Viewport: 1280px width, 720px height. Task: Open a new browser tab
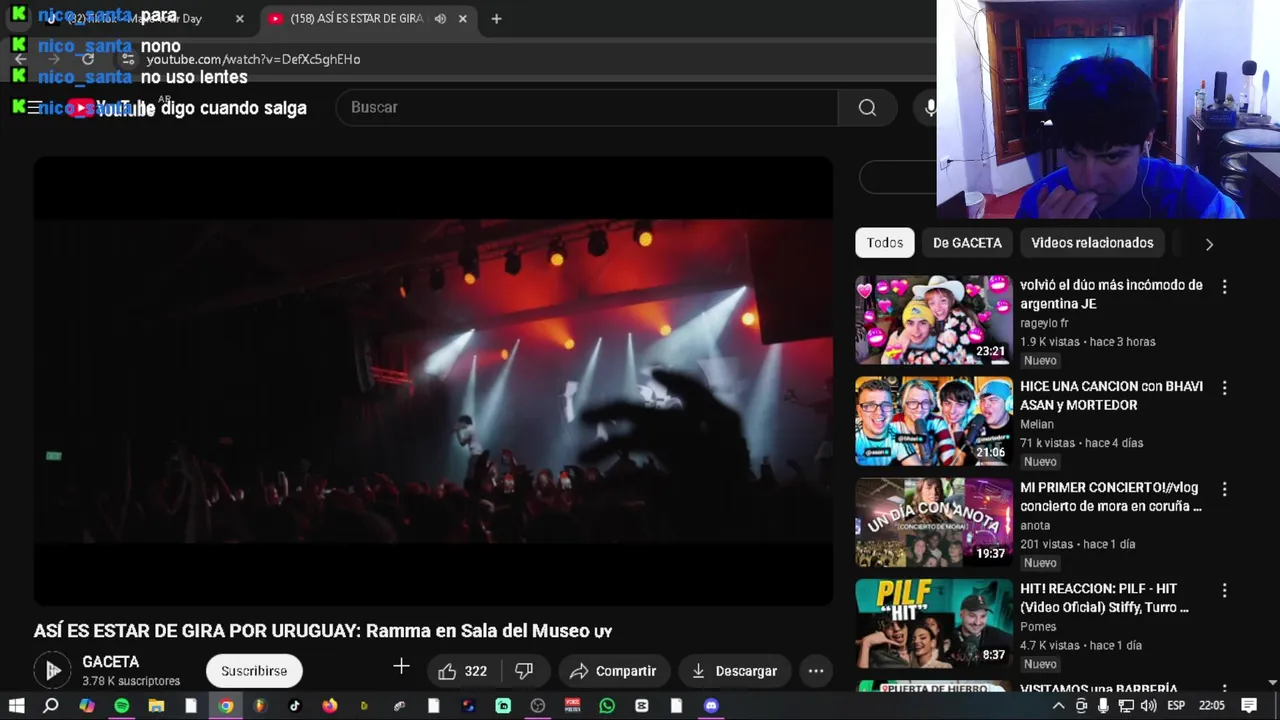[x=496, y=18]
